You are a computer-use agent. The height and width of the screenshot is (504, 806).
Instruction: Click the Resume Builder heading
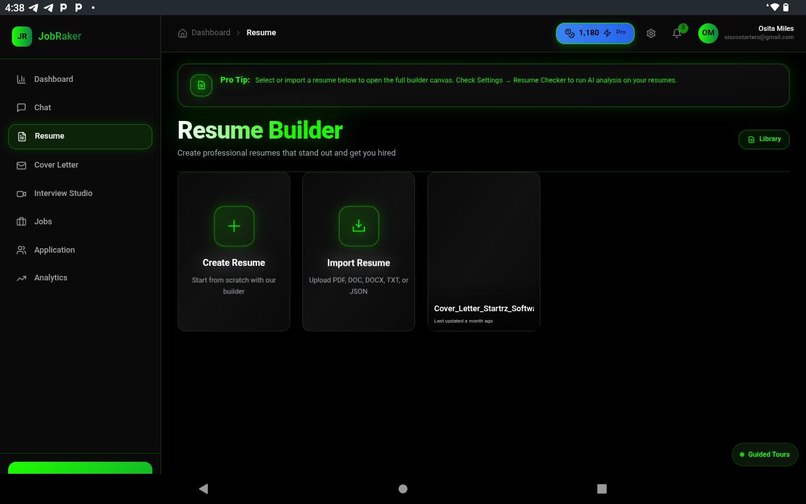260,130
